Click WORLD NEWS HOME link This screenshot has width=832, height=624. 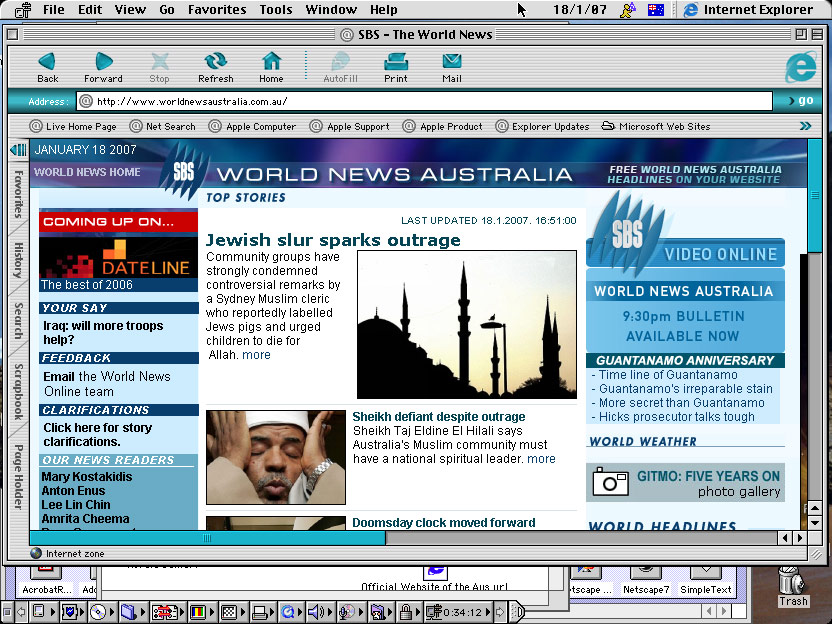coord(88,172)
